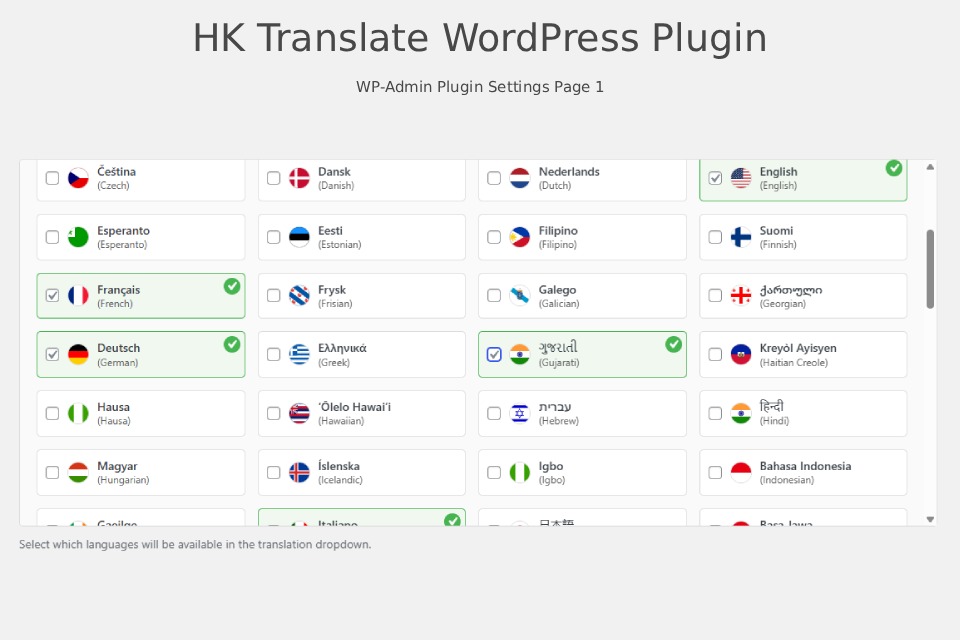
Task: Check the Magyar (Hungarian) checkbox
Action: point(53,472)
